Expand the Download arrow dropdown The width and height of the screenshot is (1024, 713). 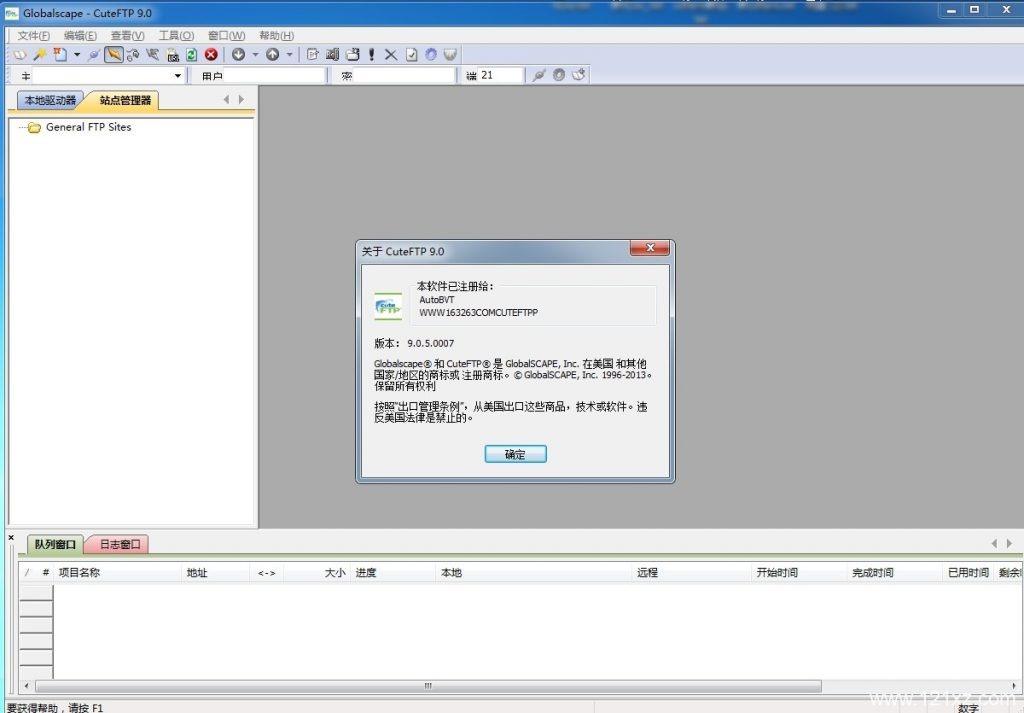point(255,55)
